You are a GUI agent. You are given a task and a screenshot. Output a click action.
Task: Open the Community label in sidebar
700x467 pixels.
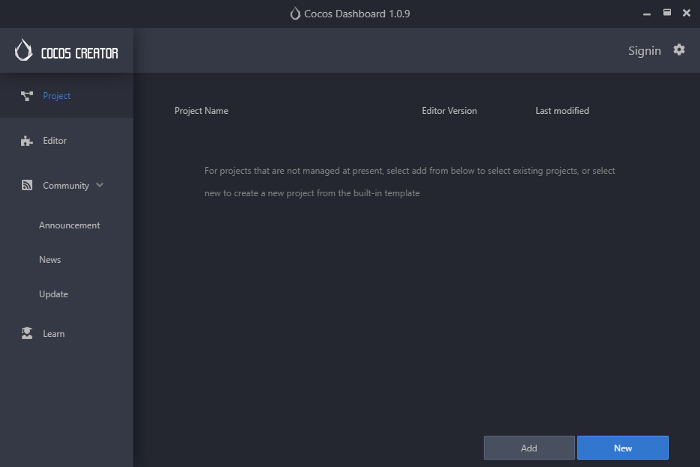(66, 186)
